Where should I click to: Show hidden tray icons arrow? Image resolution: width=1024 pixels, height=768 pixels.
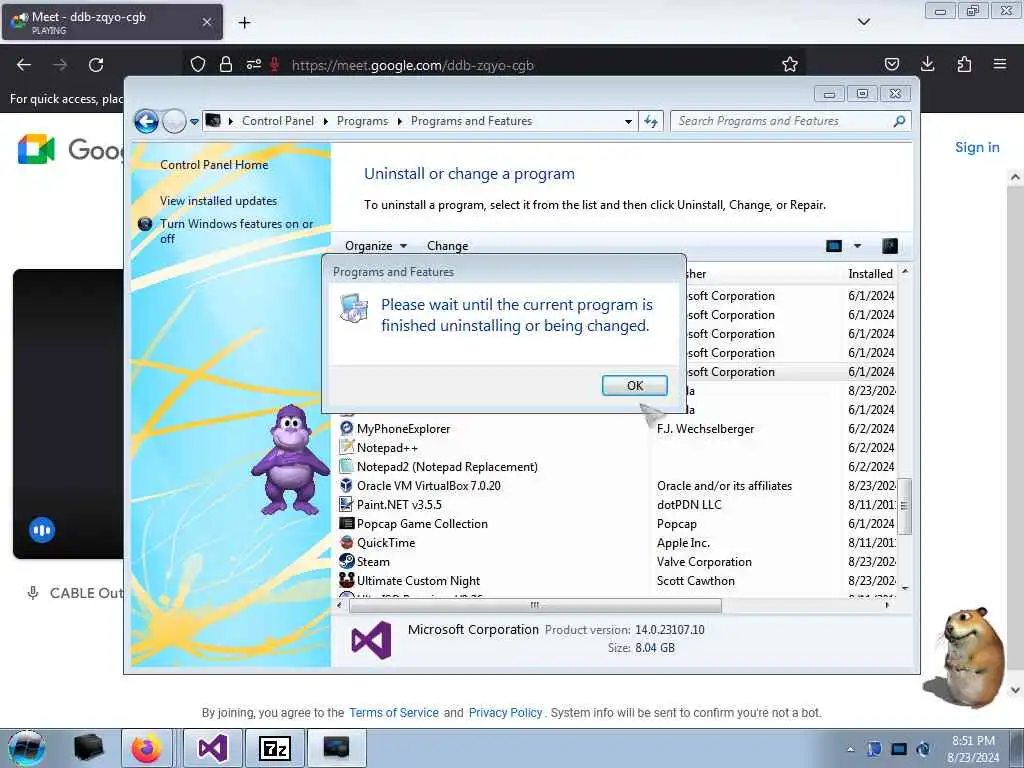tap(850, 750)
